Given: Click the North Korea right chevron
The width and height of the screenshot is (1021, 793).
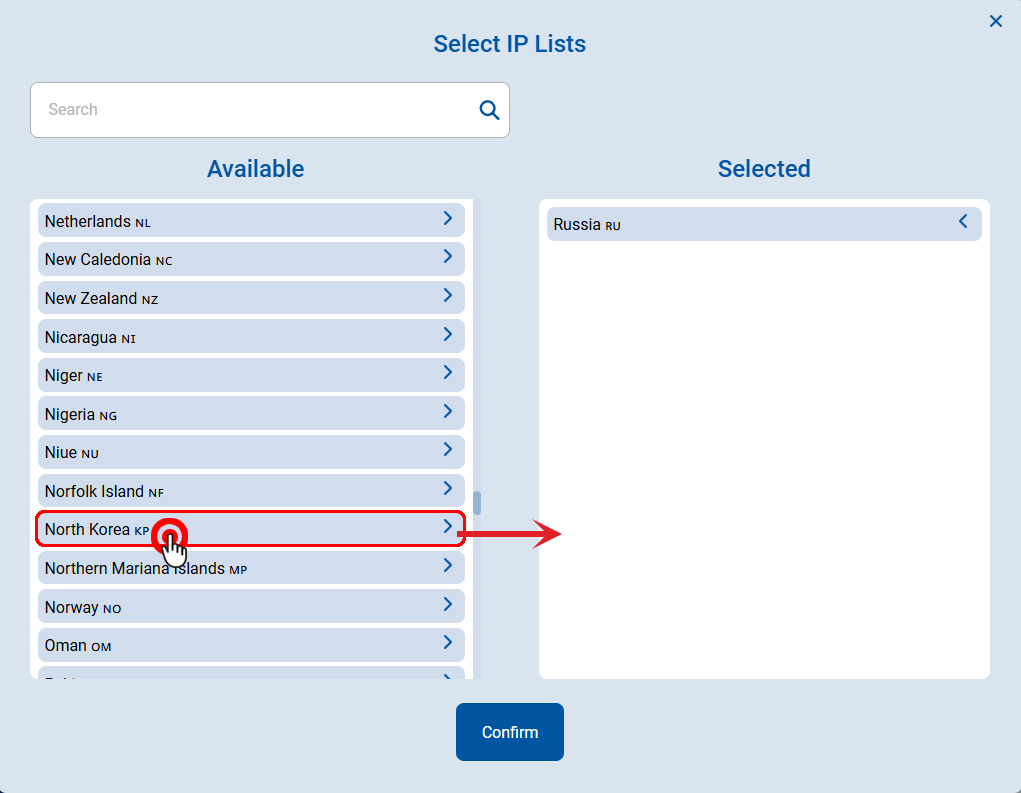Looking at the screenshot, I should [447, 527].
